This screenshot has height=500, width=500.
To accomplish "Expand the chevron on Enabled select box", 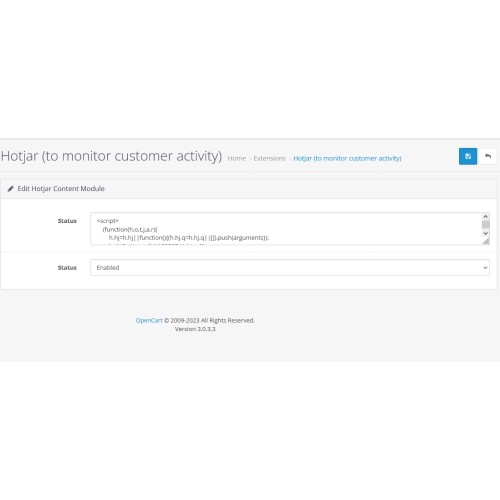I will coord(485,268).
